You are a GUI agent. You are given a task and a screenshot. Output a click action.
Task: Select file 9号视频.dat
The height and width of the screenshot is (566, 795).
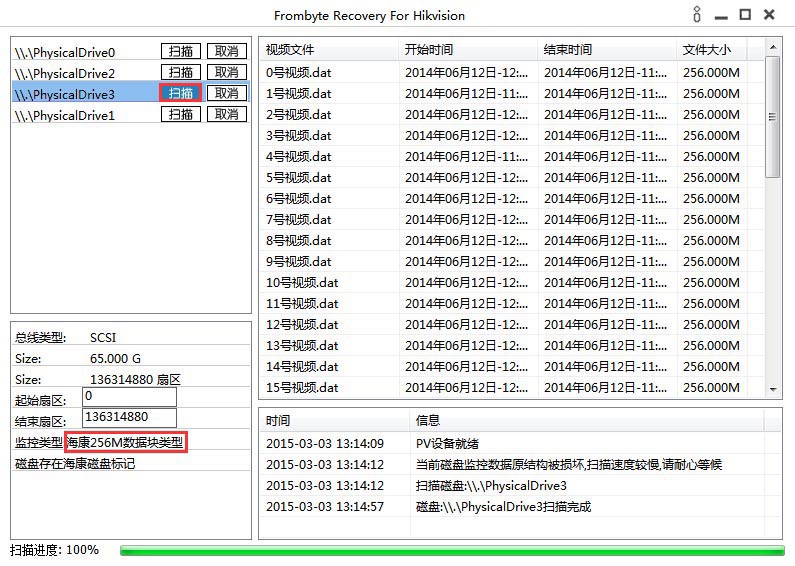[x=299, y=262]
